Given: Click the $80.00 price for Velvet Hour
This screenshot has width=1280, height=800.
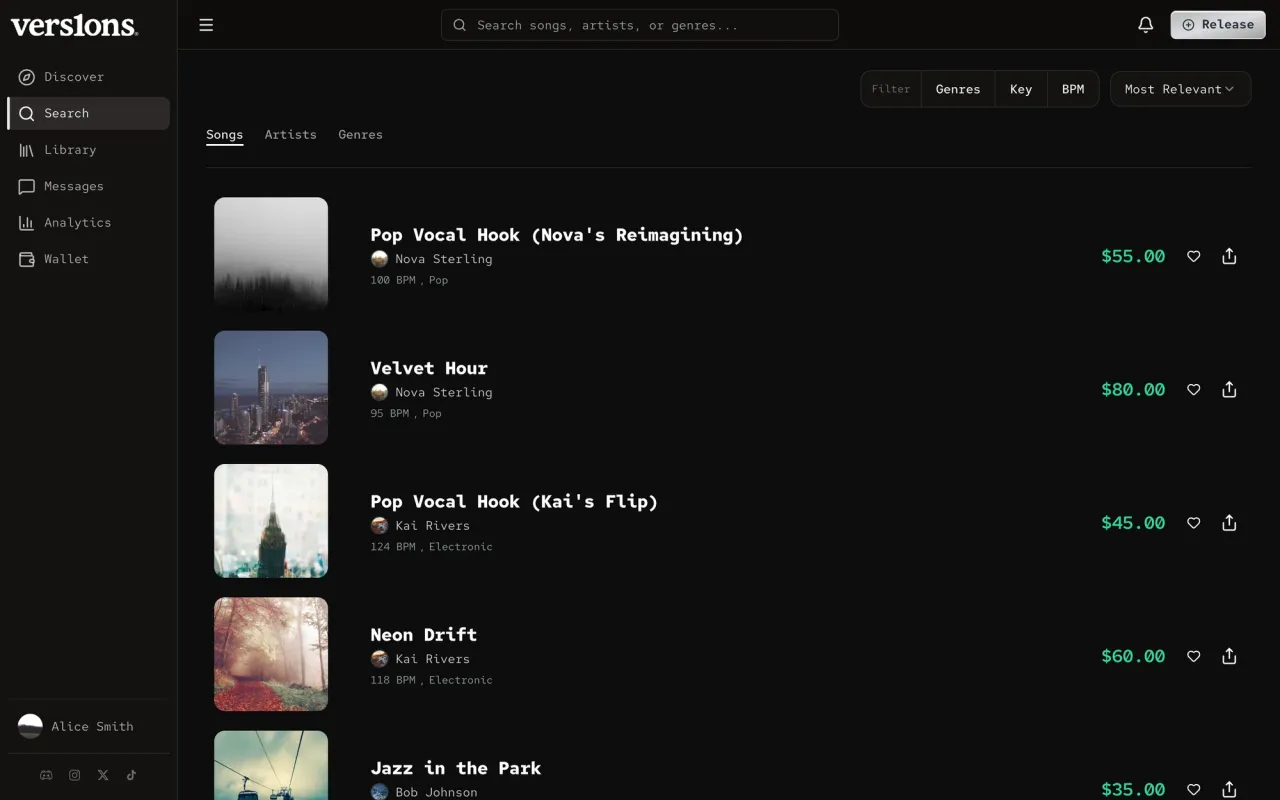Looking at the screenshot, I should pos(1133,389).
